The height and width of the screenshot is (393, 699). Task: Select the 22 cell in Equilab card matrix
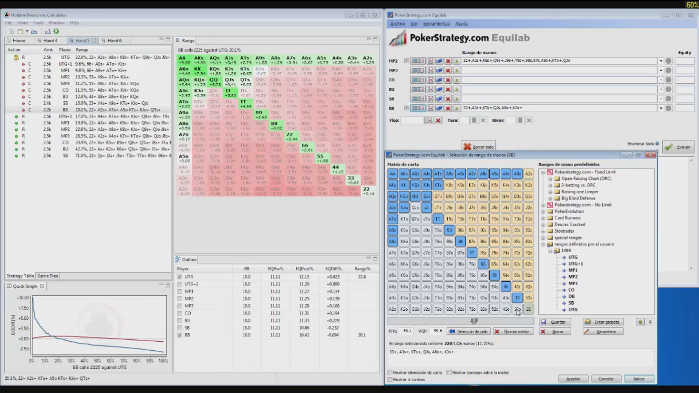(x=528, y=309)
